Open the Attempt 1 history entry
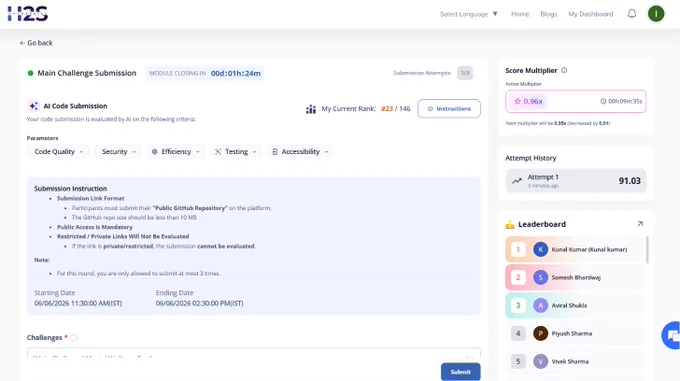The image size is (680, 381). pyautogui.click(x=576, y=181)
